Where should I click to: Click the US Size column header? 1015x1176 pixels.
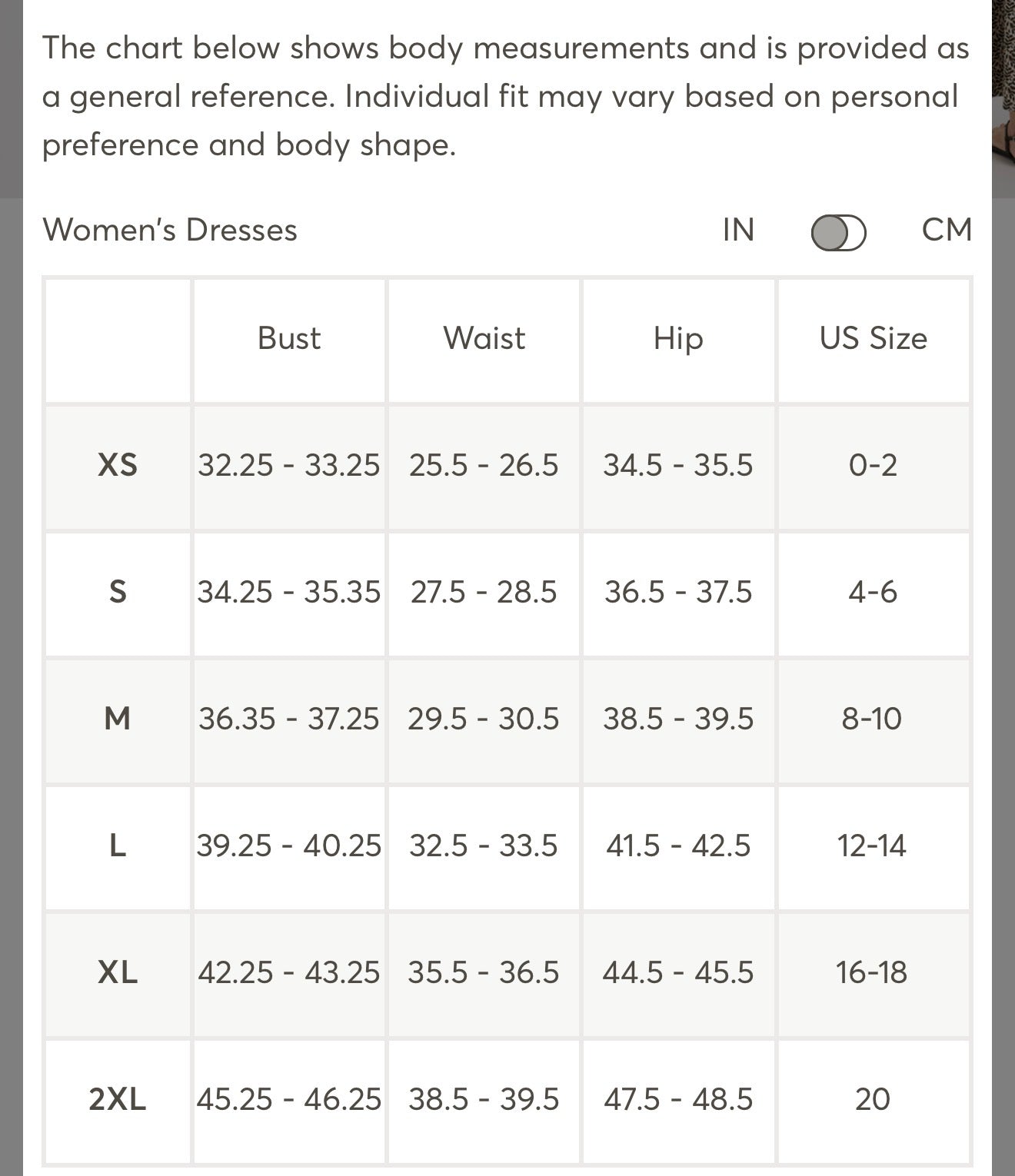pos(874,339)
